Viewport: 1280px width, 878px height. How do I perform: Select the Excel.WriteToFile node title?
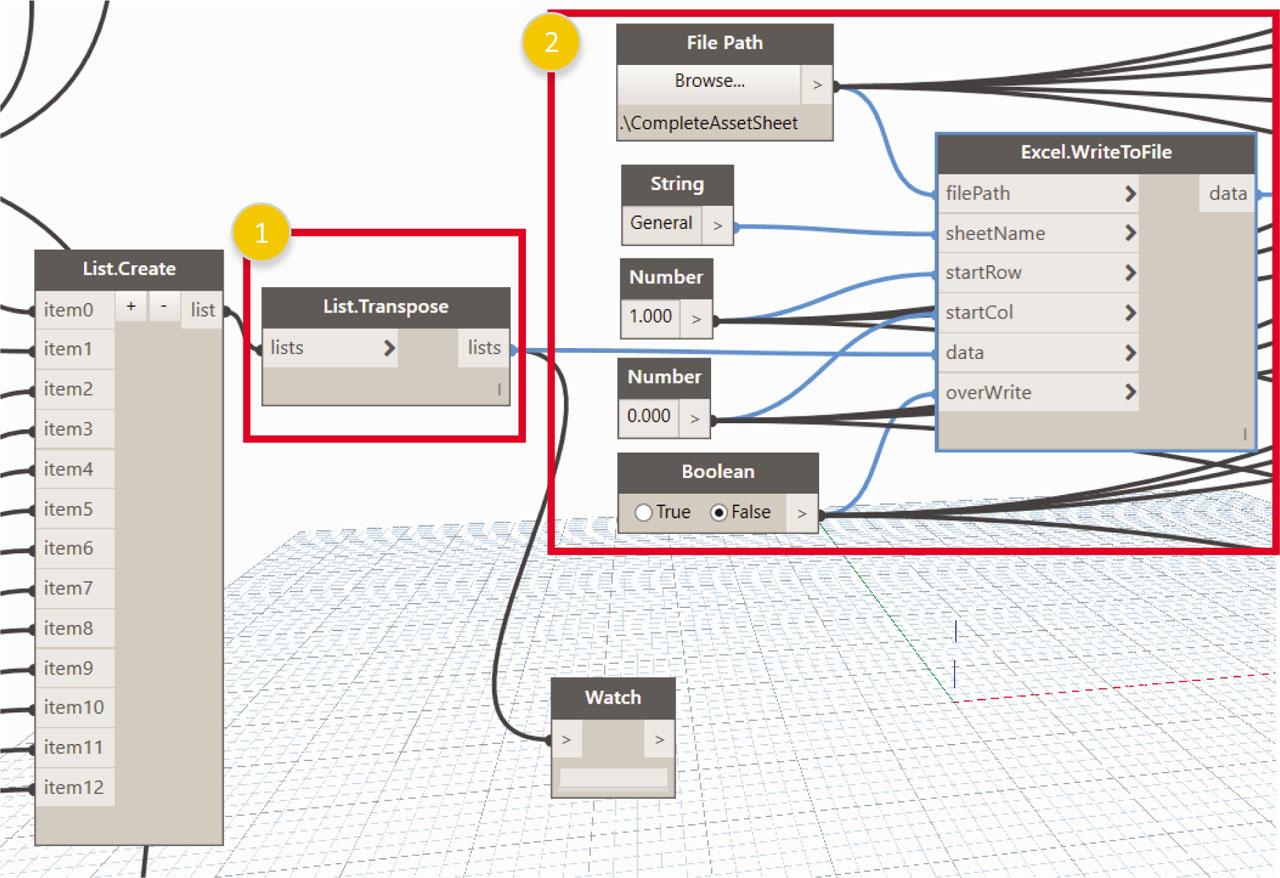1095,153
